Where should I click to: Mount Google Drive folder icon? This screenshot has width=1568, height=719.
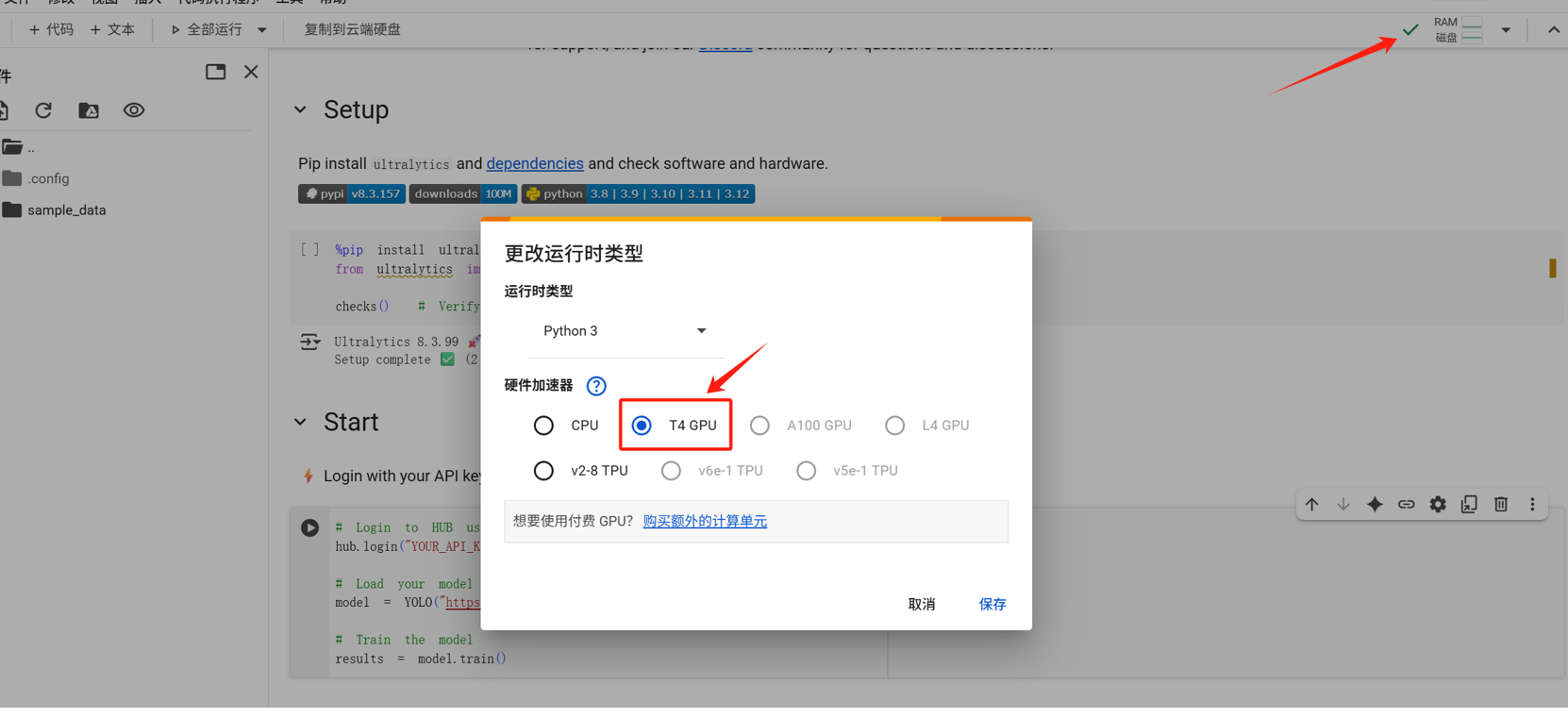pyautogui.click(x=89, y=110)
